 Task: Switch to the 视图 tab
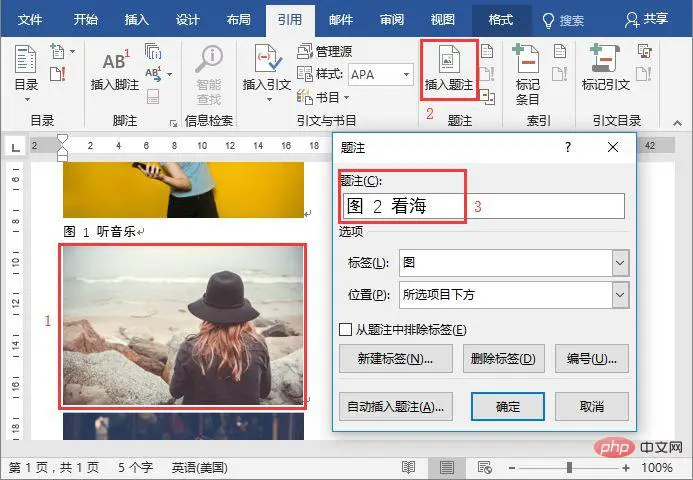443,19
